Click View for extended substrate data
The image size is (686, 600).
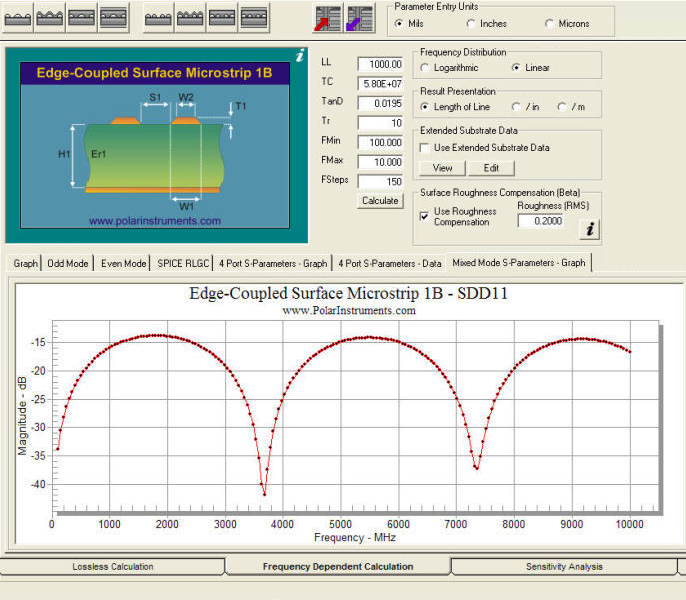(442, 168)
